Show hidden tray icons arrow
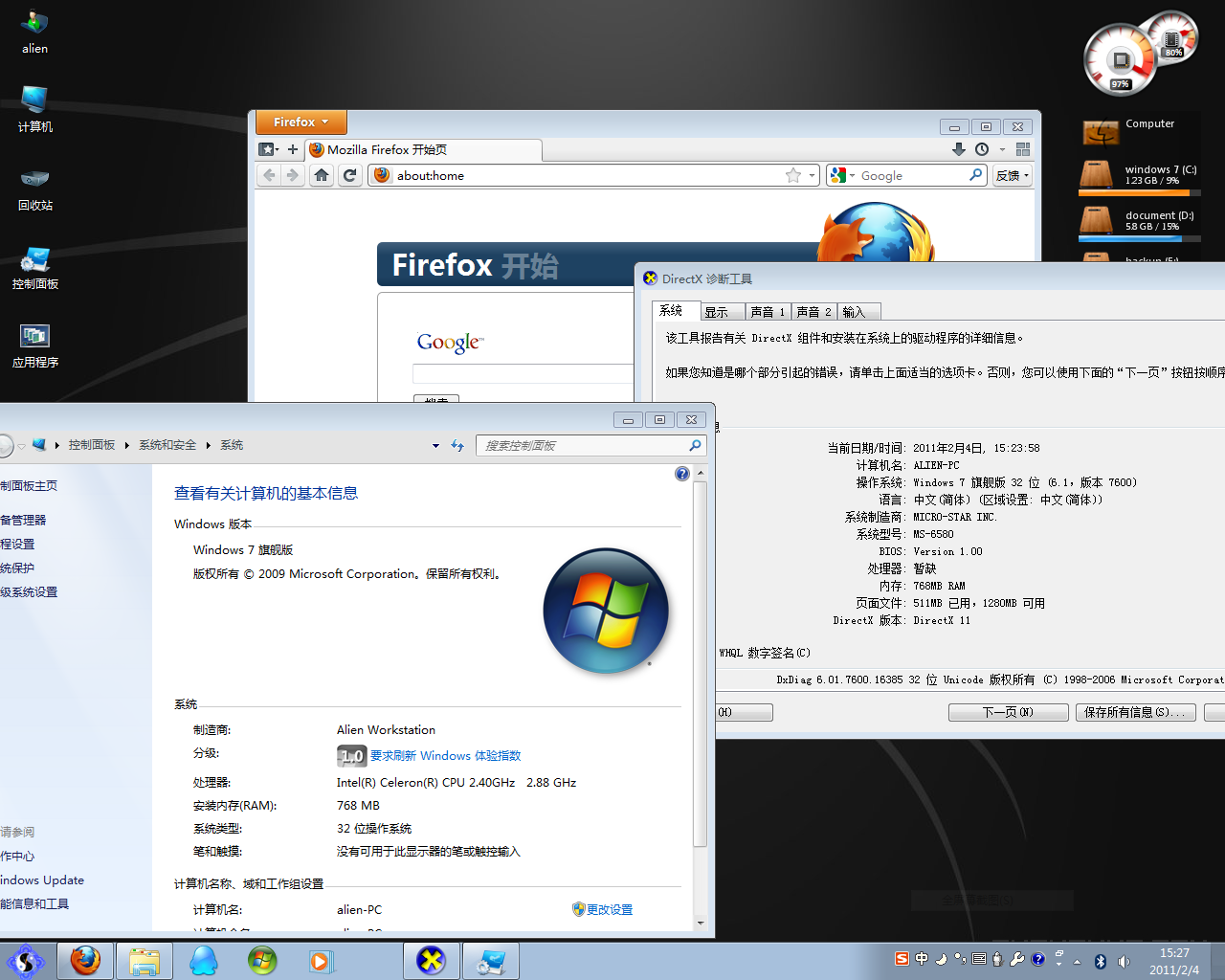The width and height of the screenshot is (1225, 980). click(x=1077, y=962)
